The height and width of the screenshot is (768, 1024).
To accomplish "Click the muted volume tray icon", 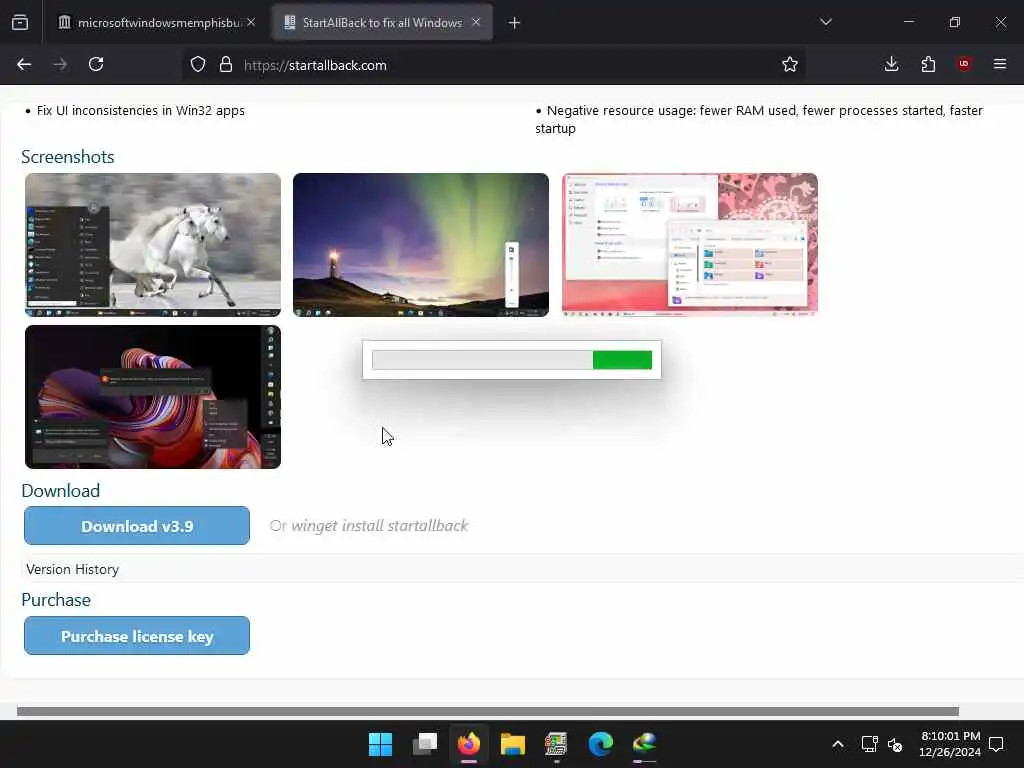I will (895, 744).
